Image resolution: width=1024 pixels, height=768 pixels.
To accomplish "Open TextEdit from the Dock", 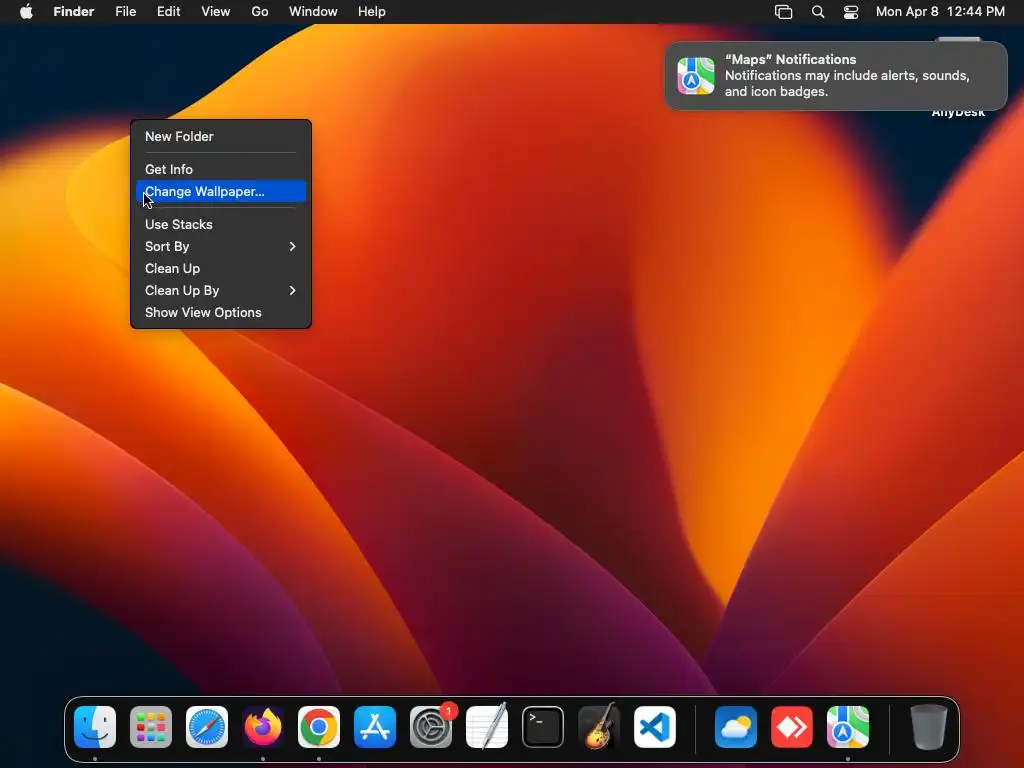I will tap(487, 727).
